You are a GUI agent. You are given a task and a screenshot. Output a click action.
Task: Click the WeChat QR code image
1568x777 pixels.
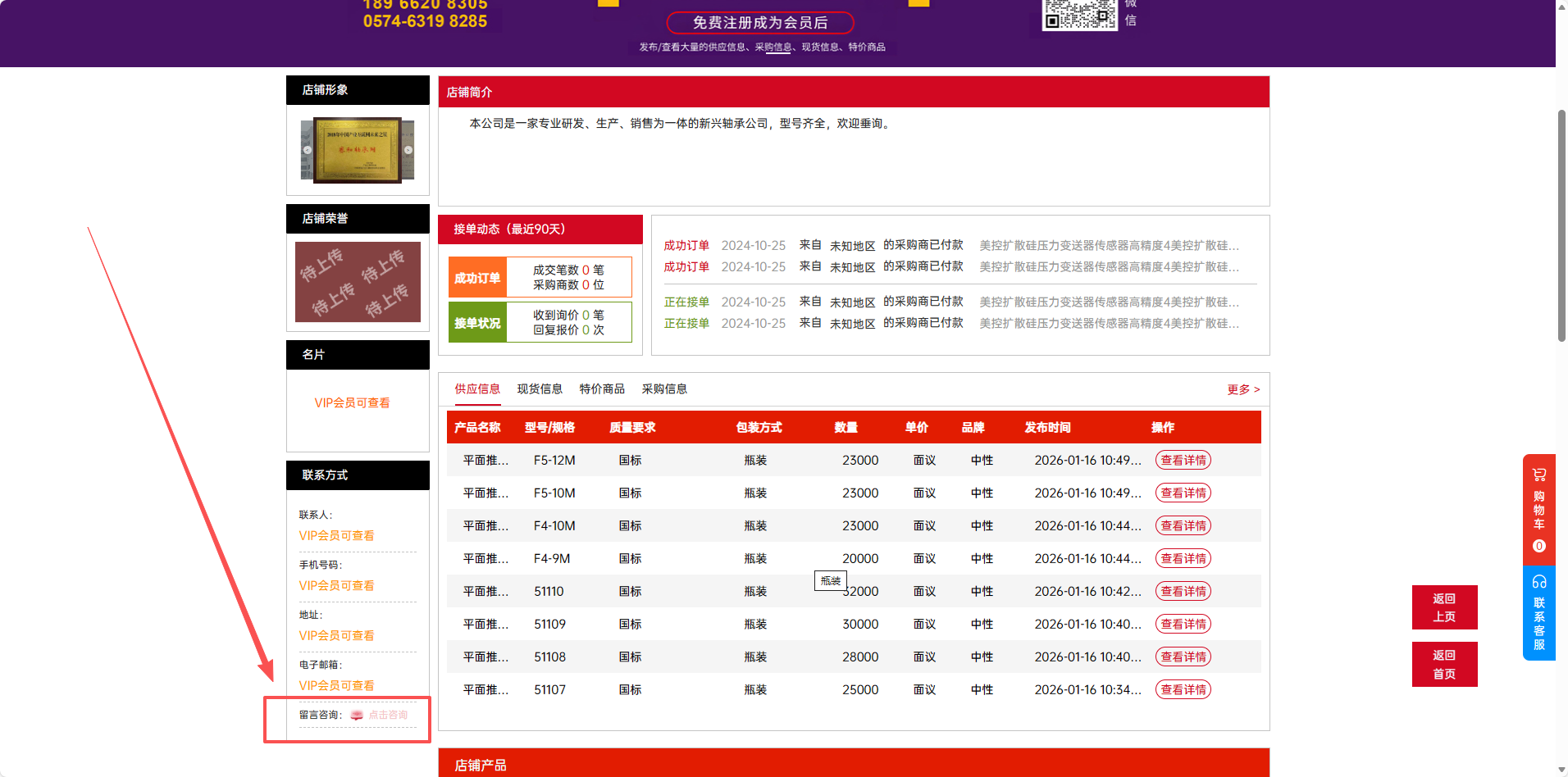[x=1078, y=14]
